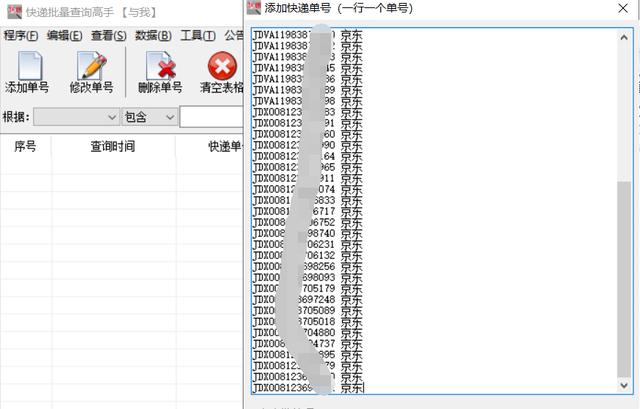Screen dimensions: 640x409
Task: Click the line ending in 698256 京东
Action: coord(308,267)
